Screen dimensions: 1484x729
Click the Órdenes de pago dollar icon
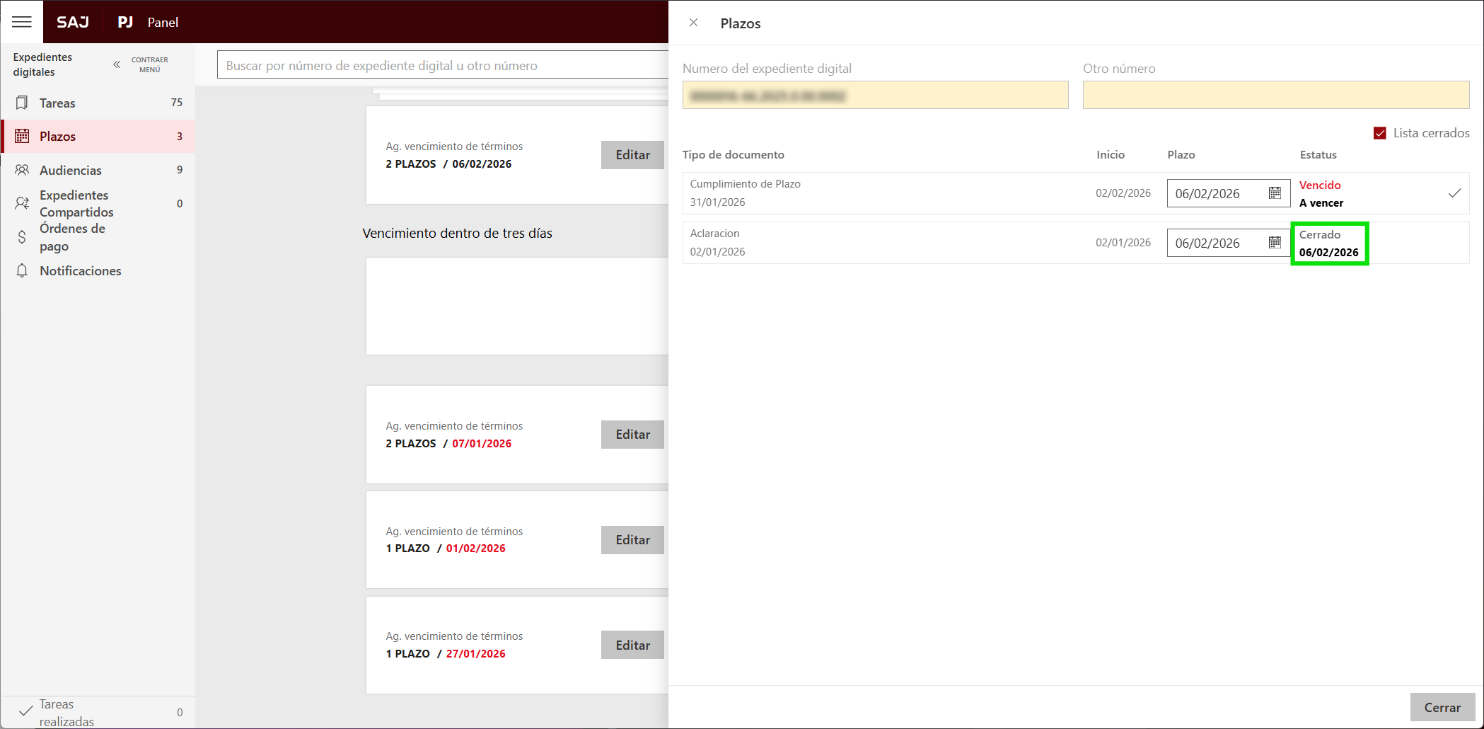(22, 237)
